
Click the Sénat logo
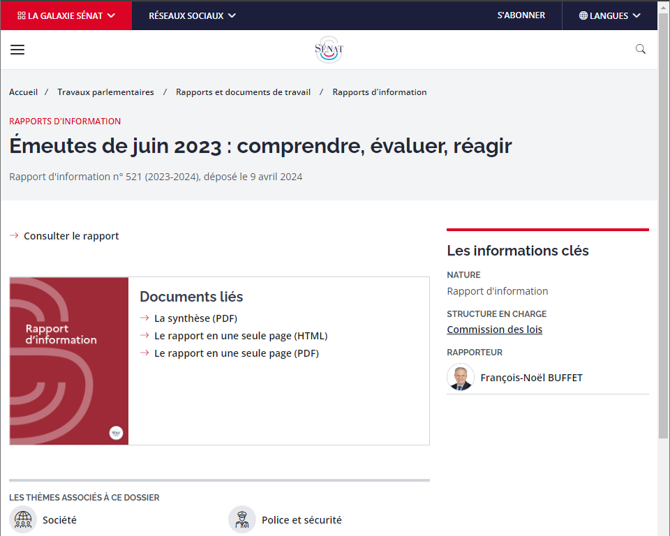click(329, 50)
